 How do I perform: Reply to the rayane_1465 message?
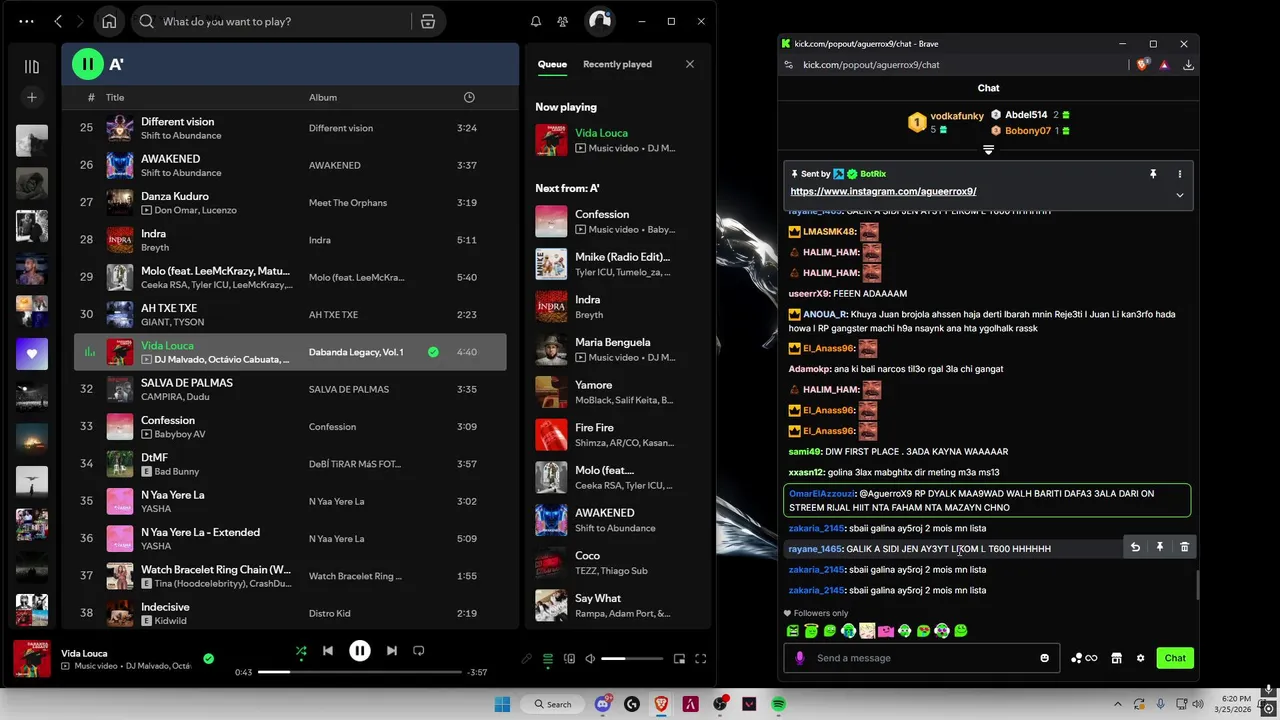point(1135,547)
